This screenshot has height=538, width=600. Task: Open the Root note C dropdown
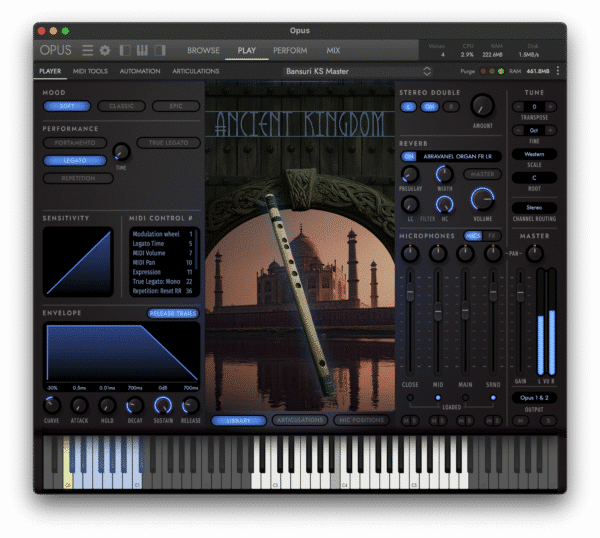tap(534, 178)
